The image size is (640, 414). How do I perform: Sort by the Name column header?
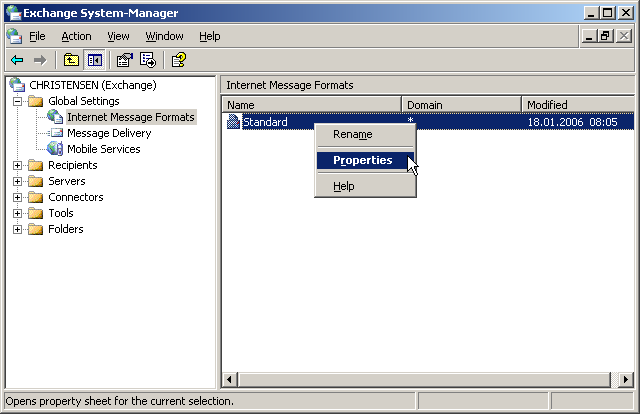(312, 105)
